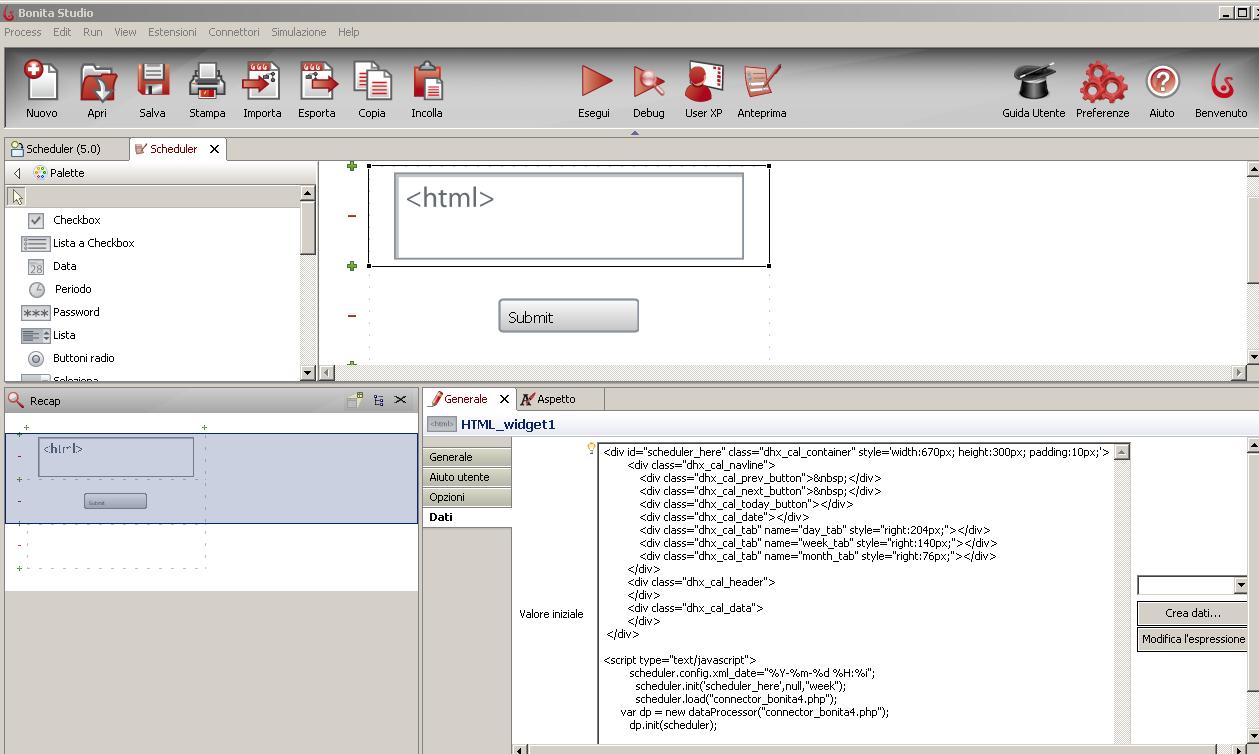This screenshot has height=754, width=1259.
Task: Collapse the toolbar via small up arrow
Action: coord(634,133)
